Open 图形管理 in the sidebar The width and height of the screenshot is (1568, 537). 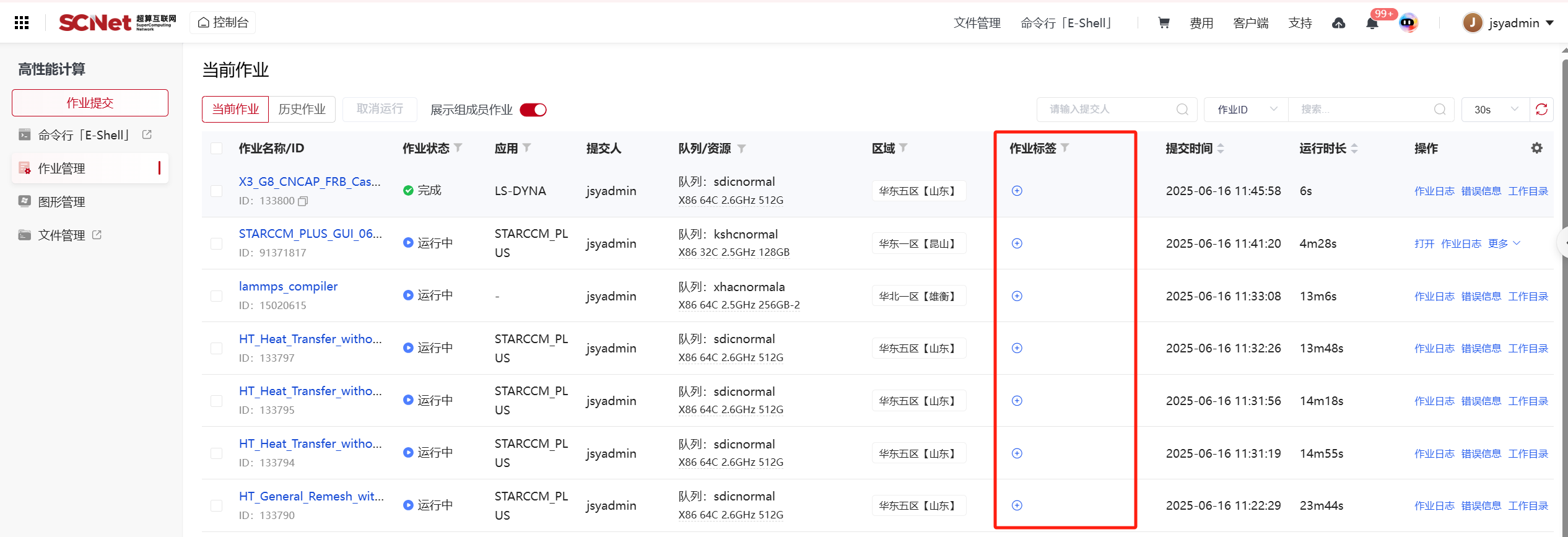point(61,202)
